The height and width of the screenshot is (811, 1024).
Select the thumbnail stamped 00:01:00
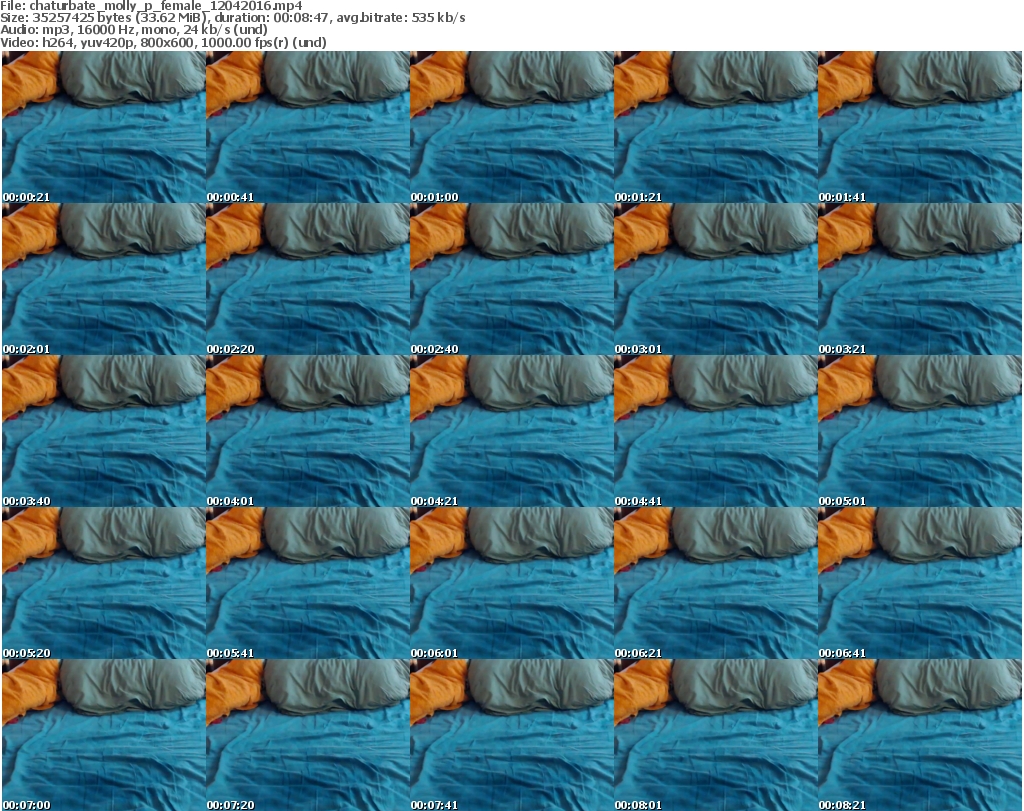[x=511, y=127]
